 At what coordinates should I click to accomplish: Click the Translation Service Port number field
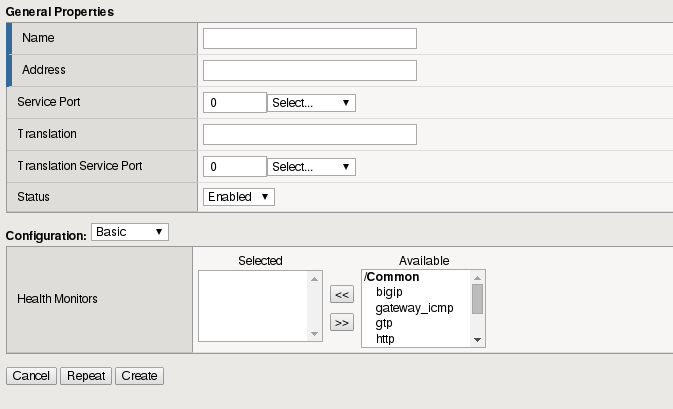[234, 166]
